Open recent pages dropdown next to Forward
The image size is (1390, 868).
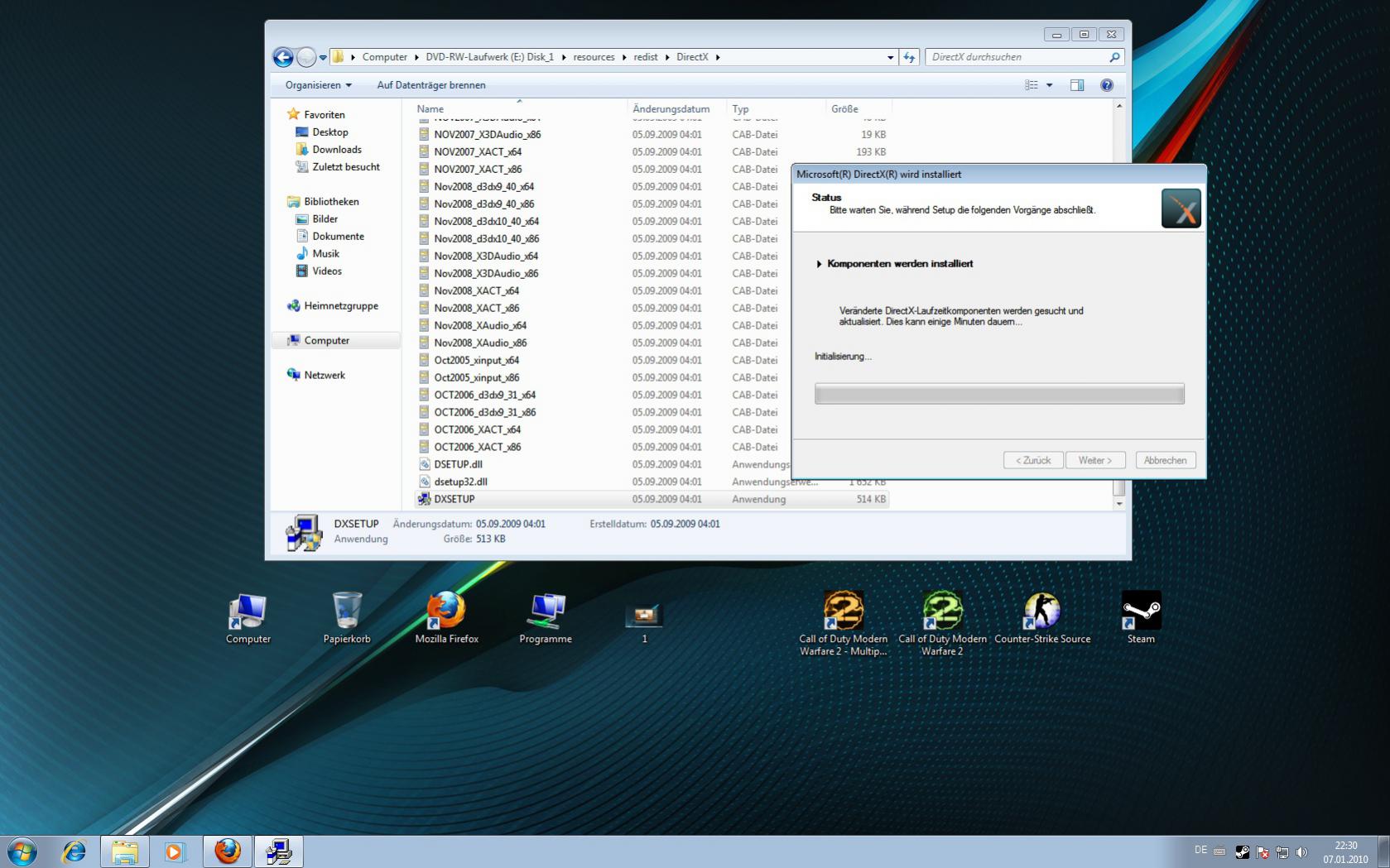click(x=323, y=57)
